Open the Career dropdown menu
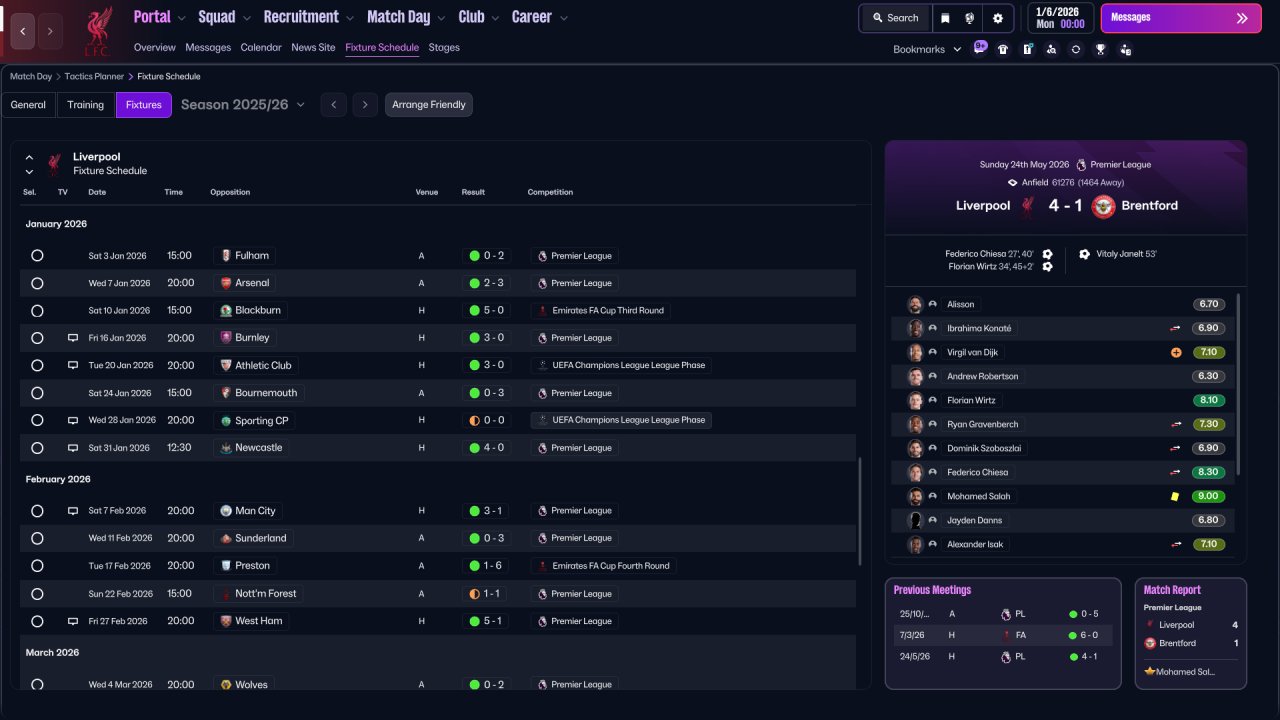Viewport: 1280px width, 720px height. (x=540, y=17)
